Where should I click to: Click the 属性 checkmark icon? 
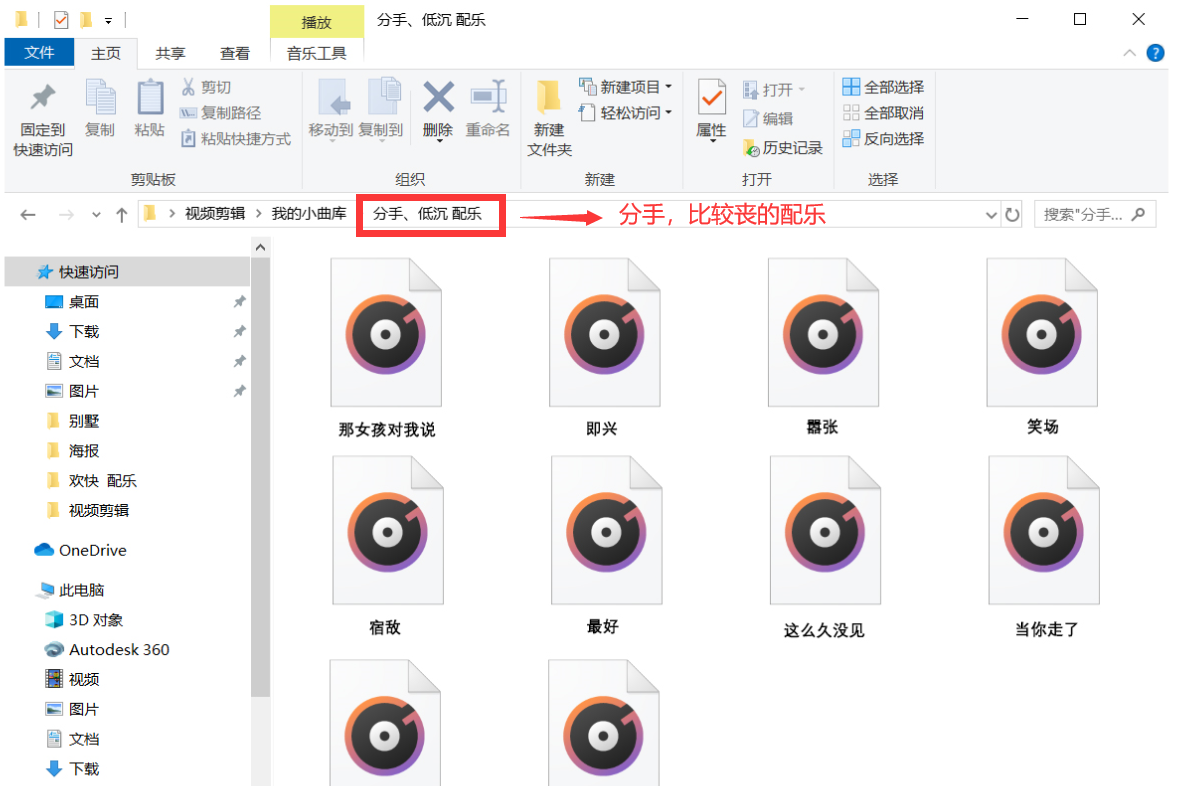pyautogui.click(x=711, y=99)
